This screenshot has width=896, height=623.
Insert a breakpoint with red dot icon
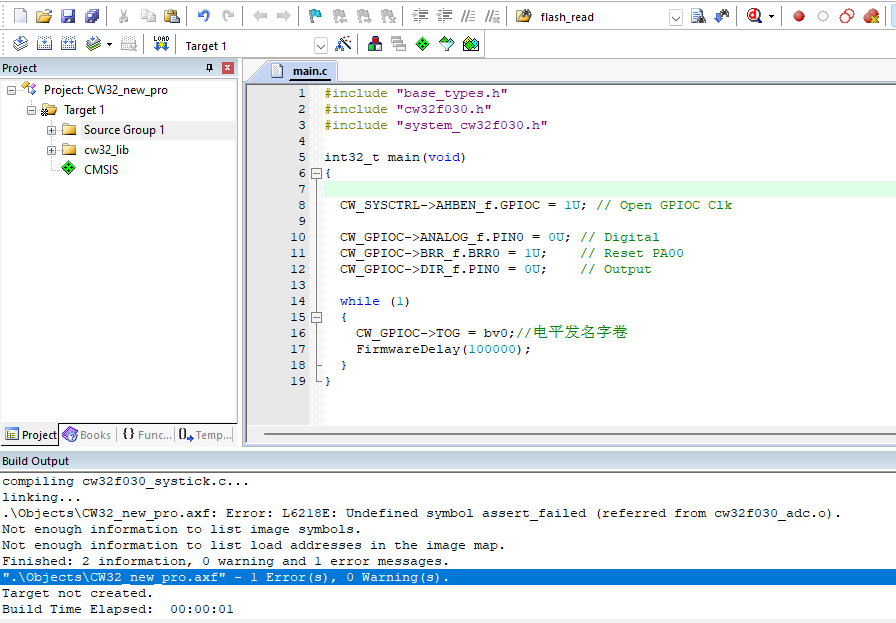(x=799, y=16)
